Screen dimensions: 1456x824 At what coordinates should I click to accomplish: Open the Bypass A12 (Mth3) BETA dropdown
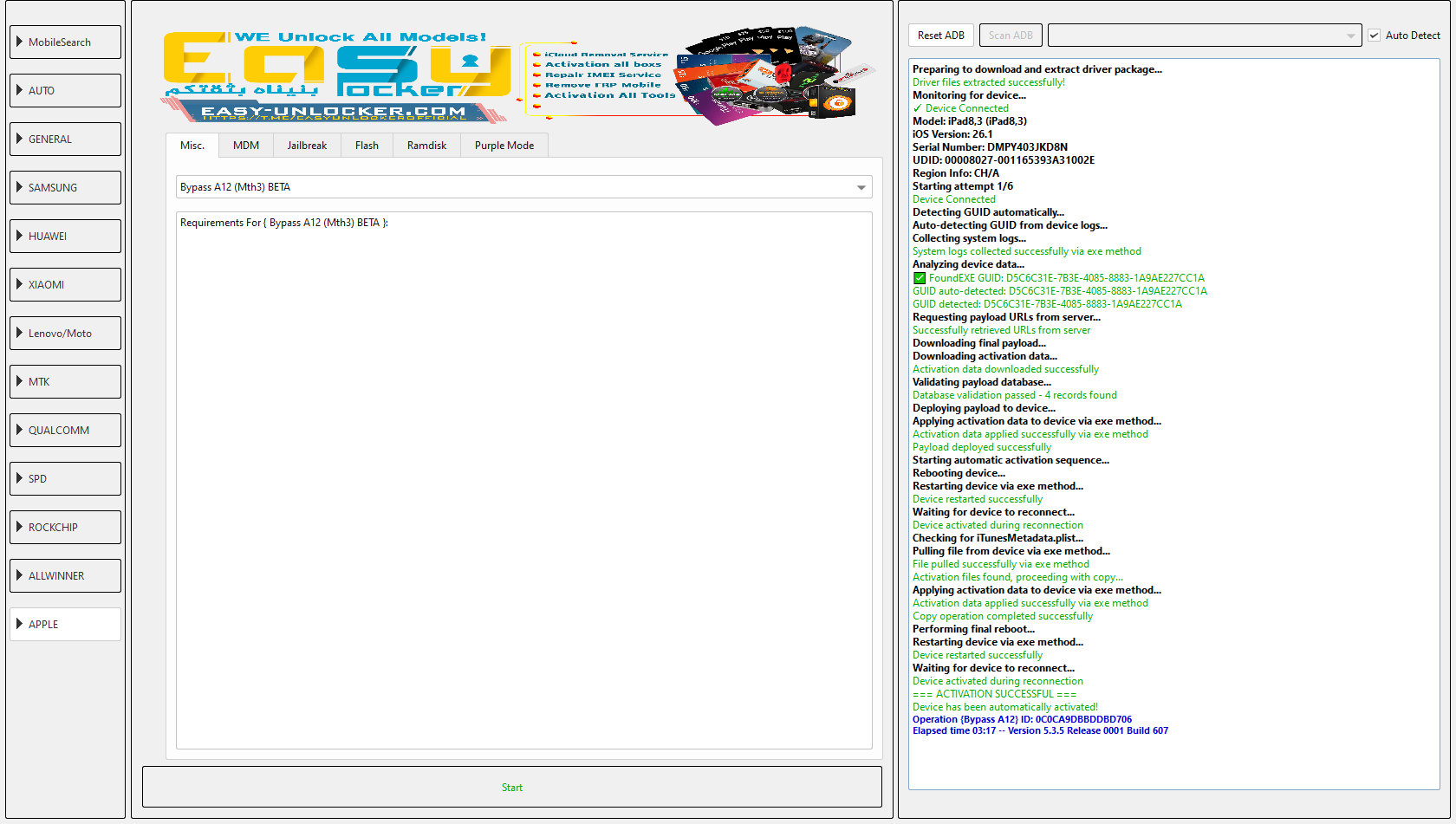[523, 187]
